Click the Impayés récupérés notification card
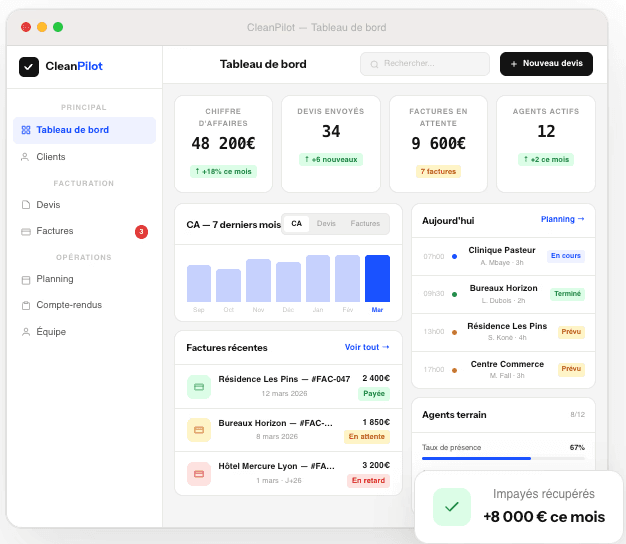The height and width of the screenshot is (544, 626). point(519,507)
